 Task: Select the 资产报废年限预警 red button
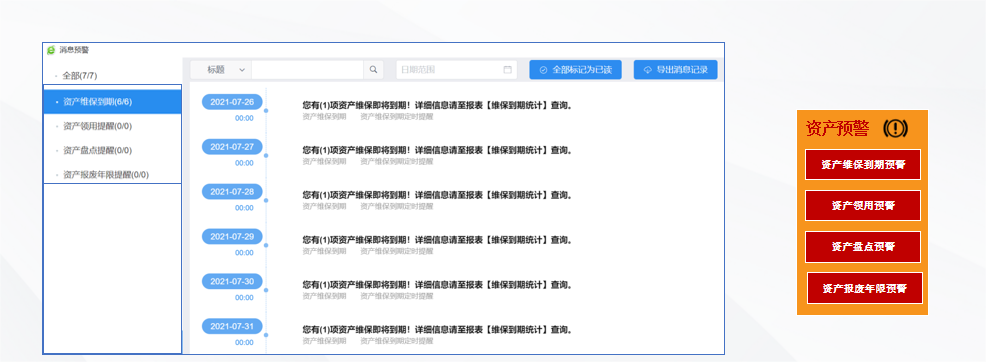(865, 288)
